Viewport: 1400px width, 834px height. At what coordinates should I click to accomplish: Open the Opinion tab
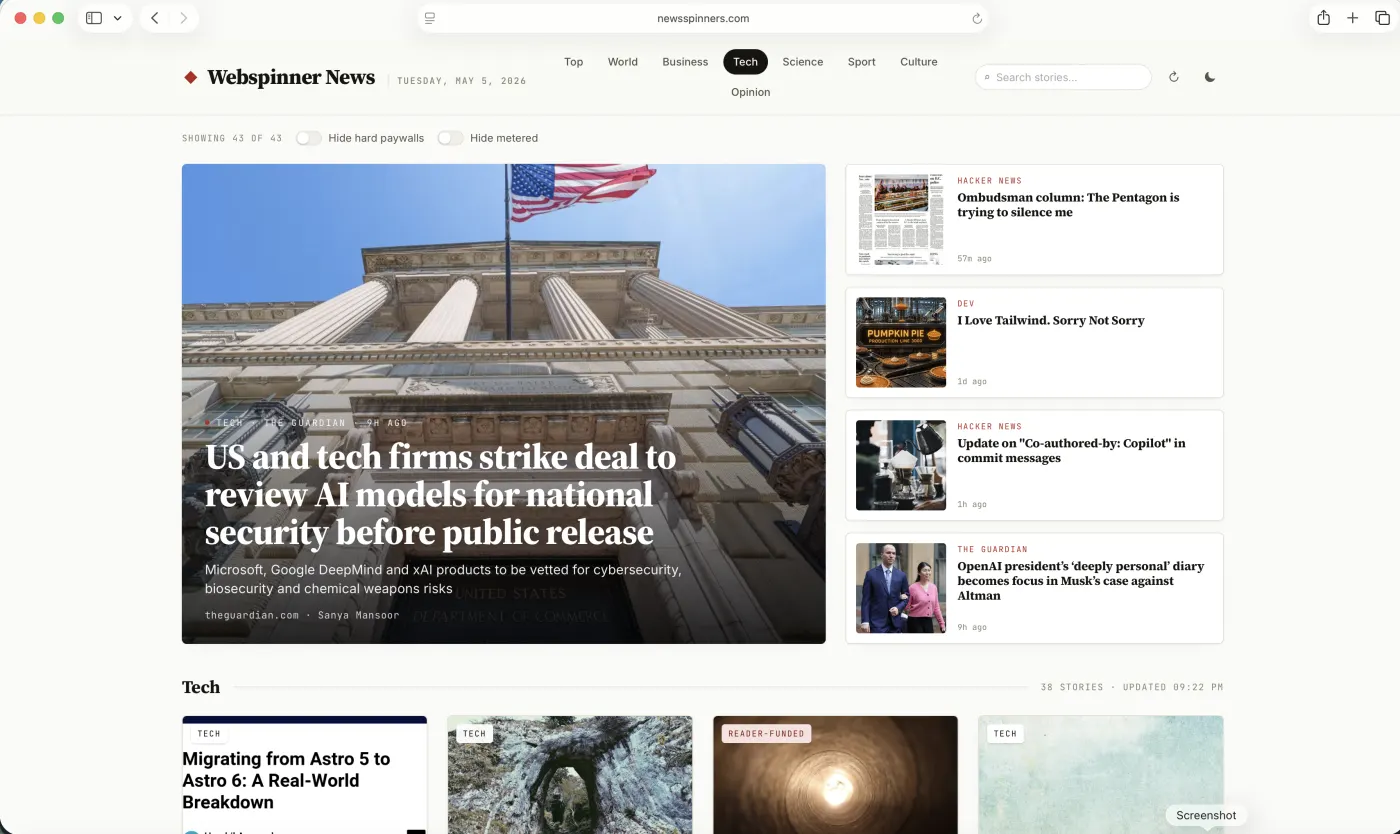tap(750, 92)
